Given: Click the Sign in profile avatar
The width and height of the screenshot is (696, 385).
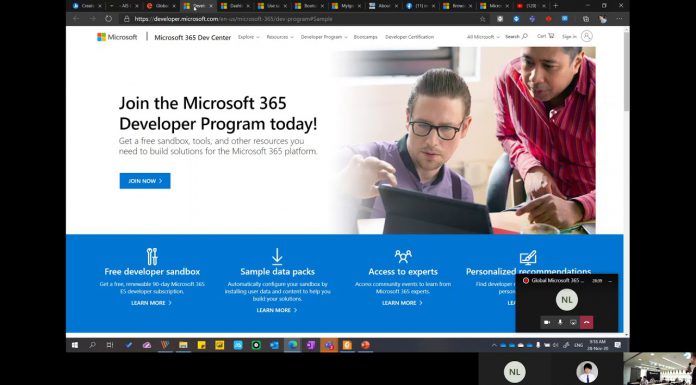Looking at the screenshot, I should point(587,36).
